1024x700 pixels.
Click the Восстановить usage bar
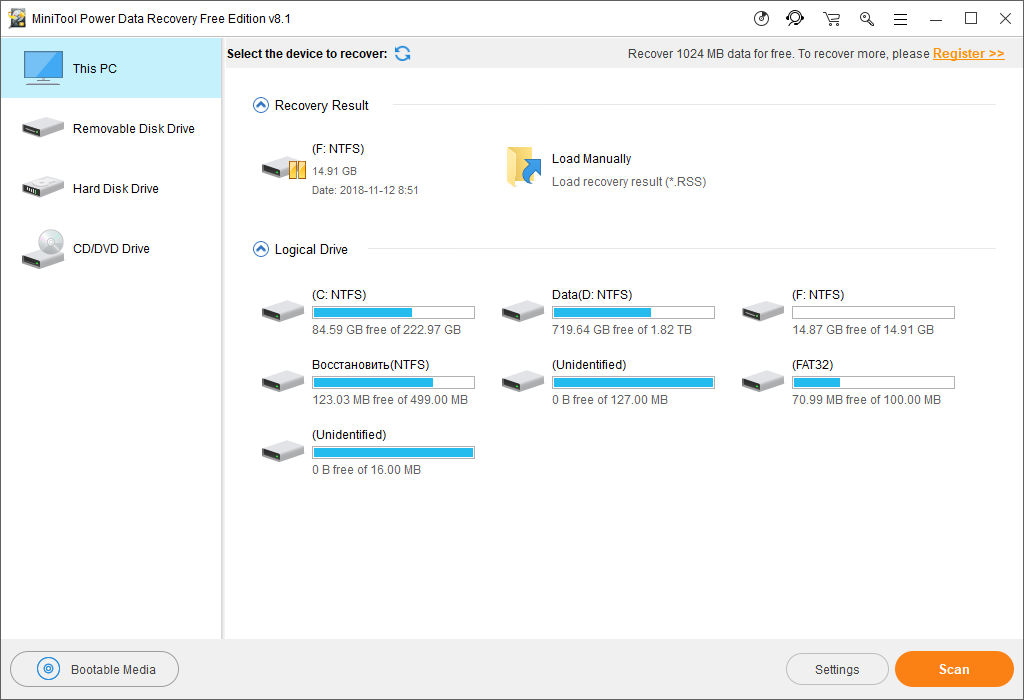(393, 383)
